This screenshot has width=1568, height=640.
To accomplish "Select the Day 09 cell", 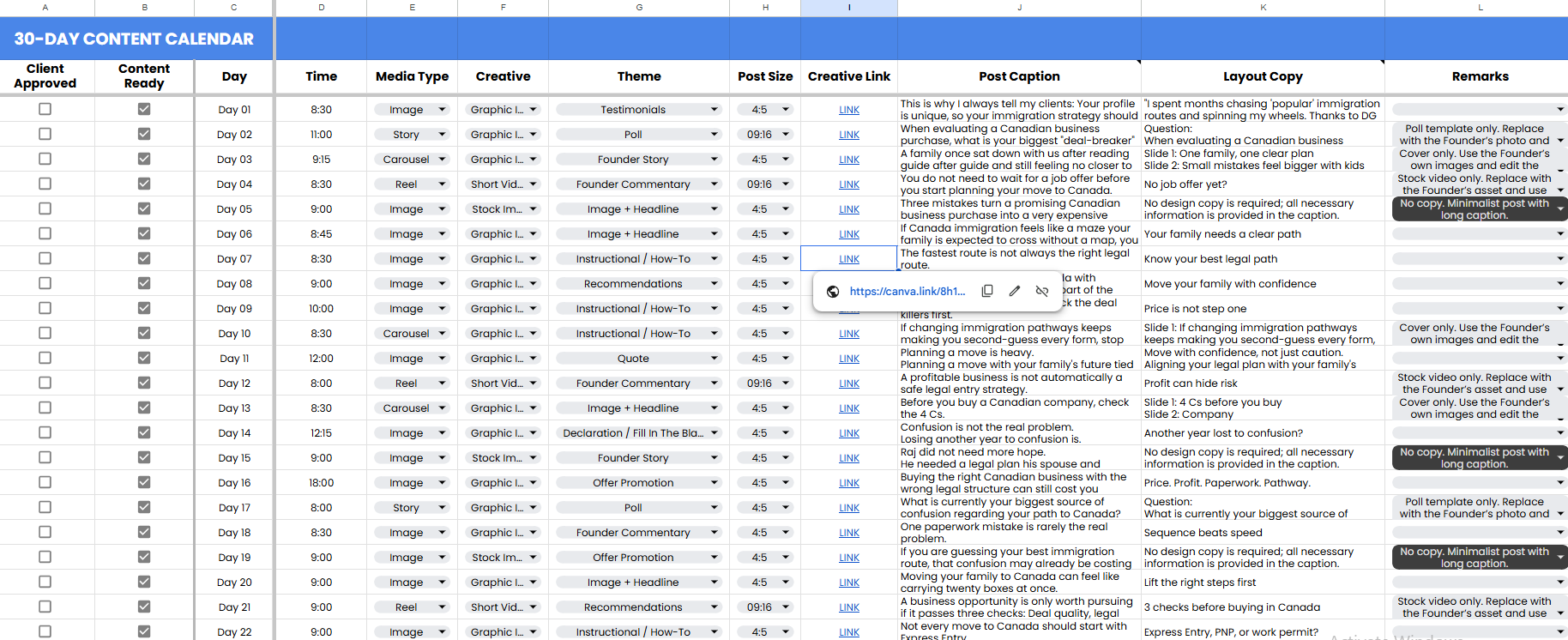I will coord(234,309).
